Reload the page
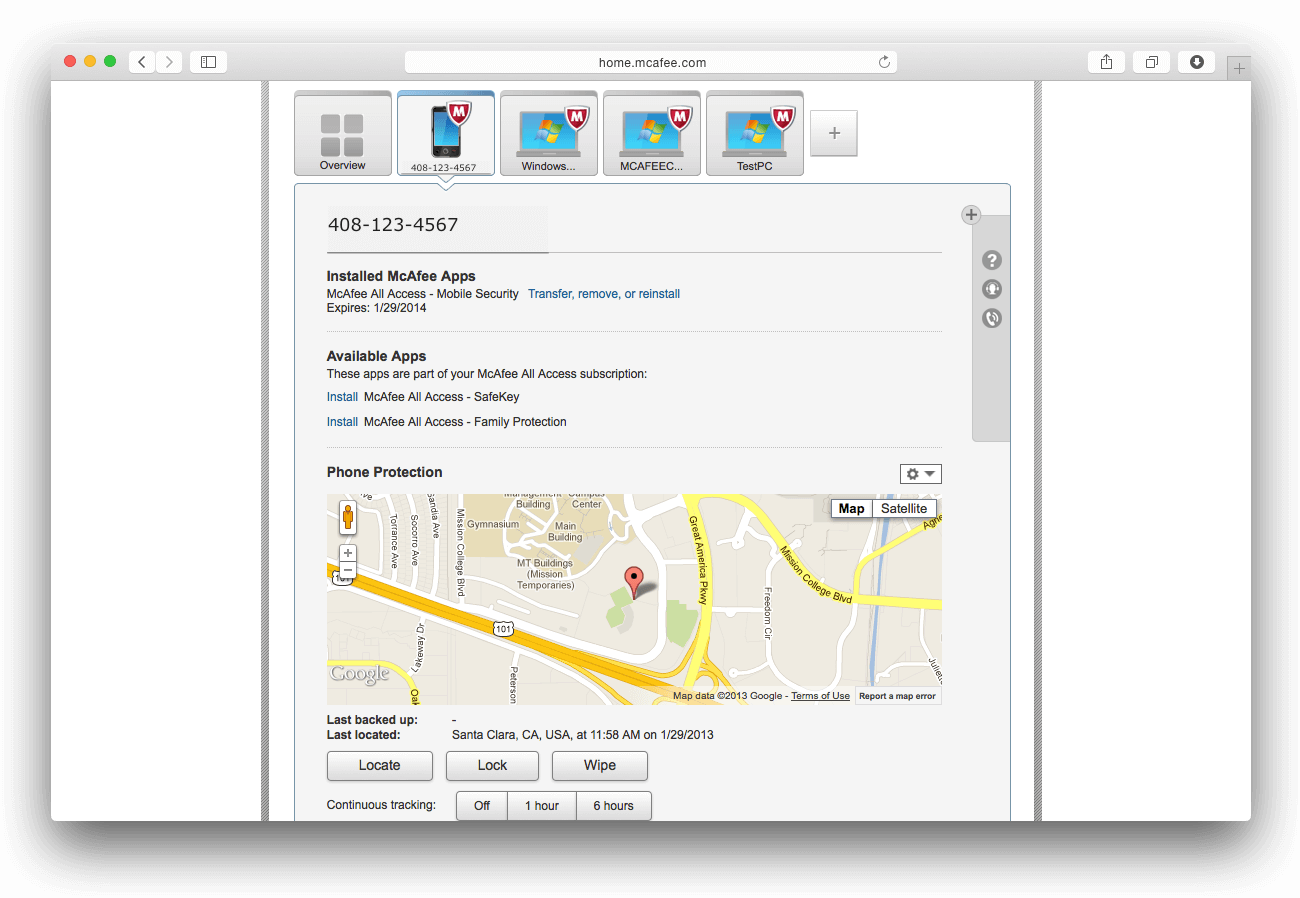The height and width of the screenshot is (898, 1300). (x=884, y=62)
